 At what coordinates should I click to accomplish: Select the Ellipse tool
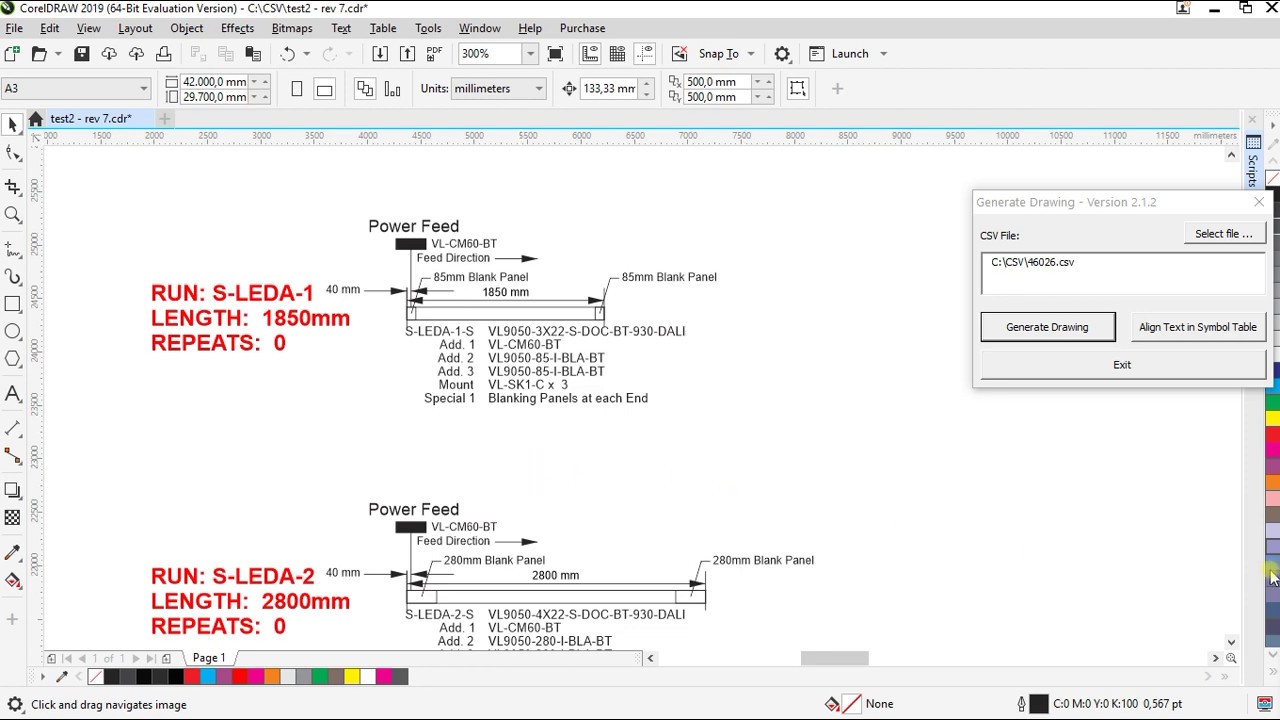pos(12,331)
